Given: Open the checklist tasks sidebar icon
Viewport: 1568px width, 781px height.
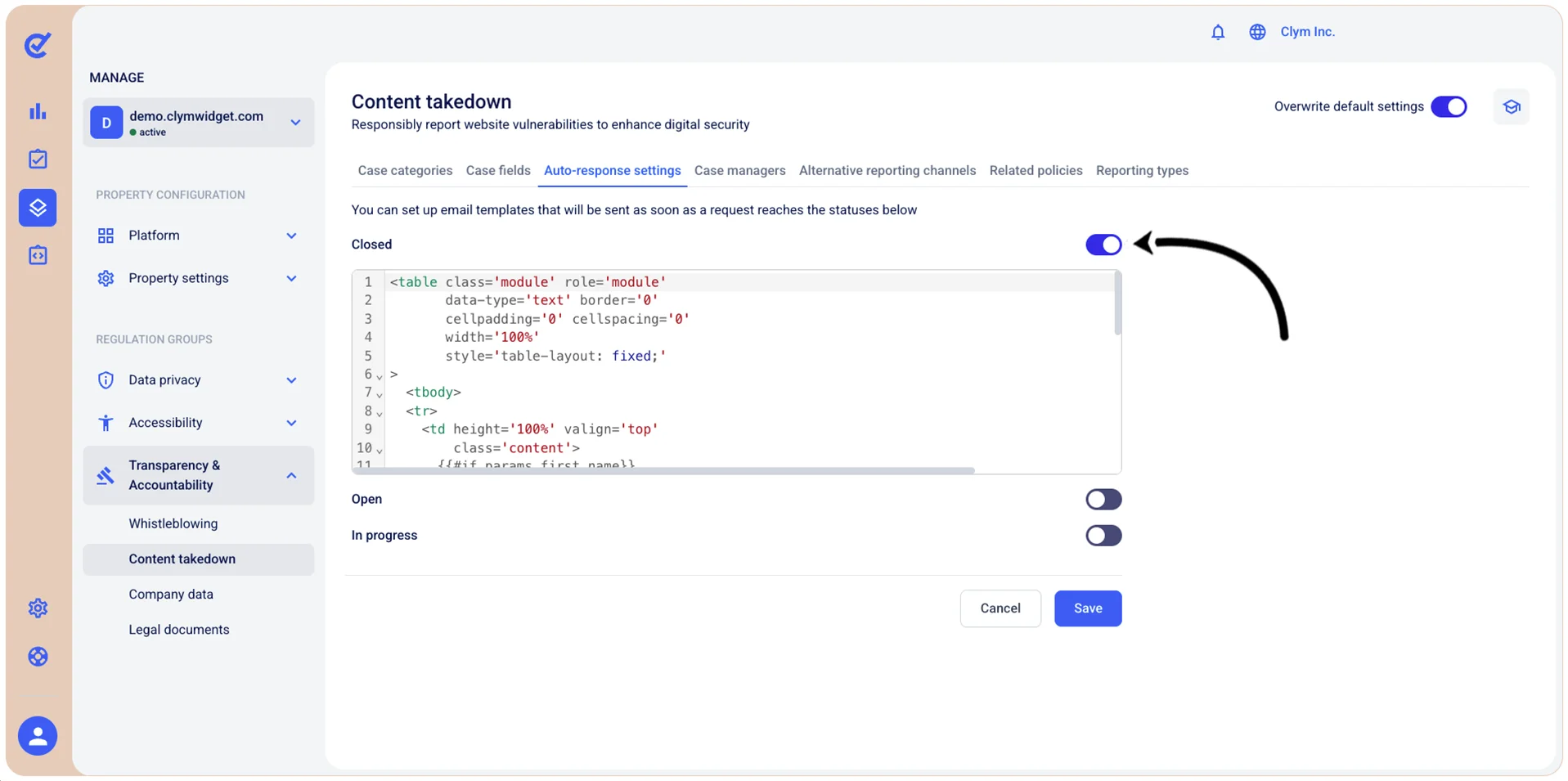Looking at the screenshot, I should pyautogui.click(x=38, y=159).
